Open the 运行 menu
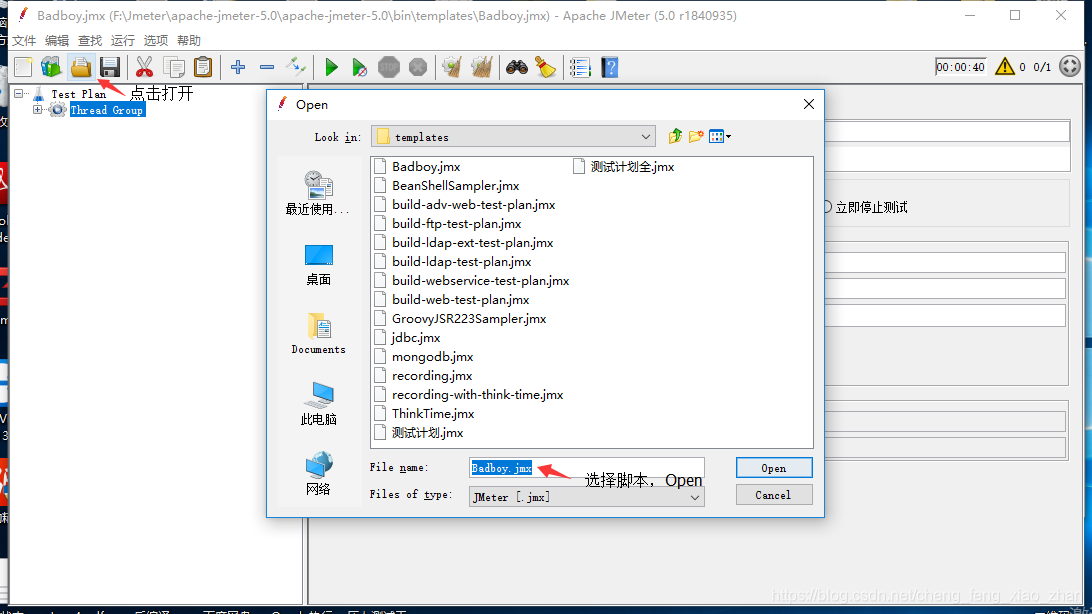Viewport: 1092px width, 614px height. [x=123, y=40]
